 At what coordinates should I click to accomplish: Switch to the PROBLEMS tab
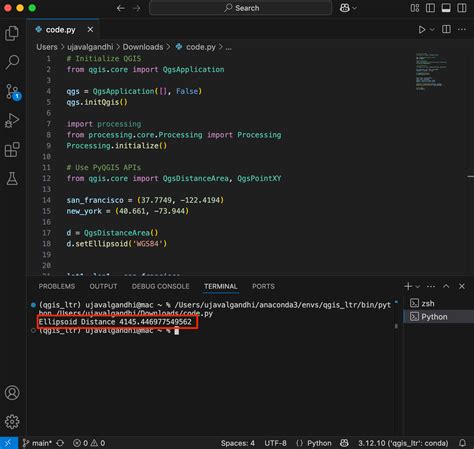click(x=57, y=286)
